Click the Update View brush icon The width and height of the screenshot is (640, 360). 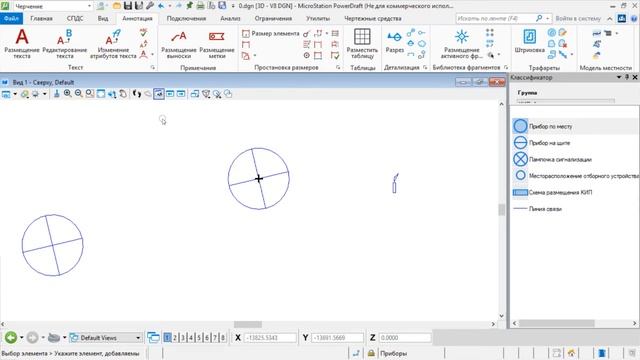[56, 94]
